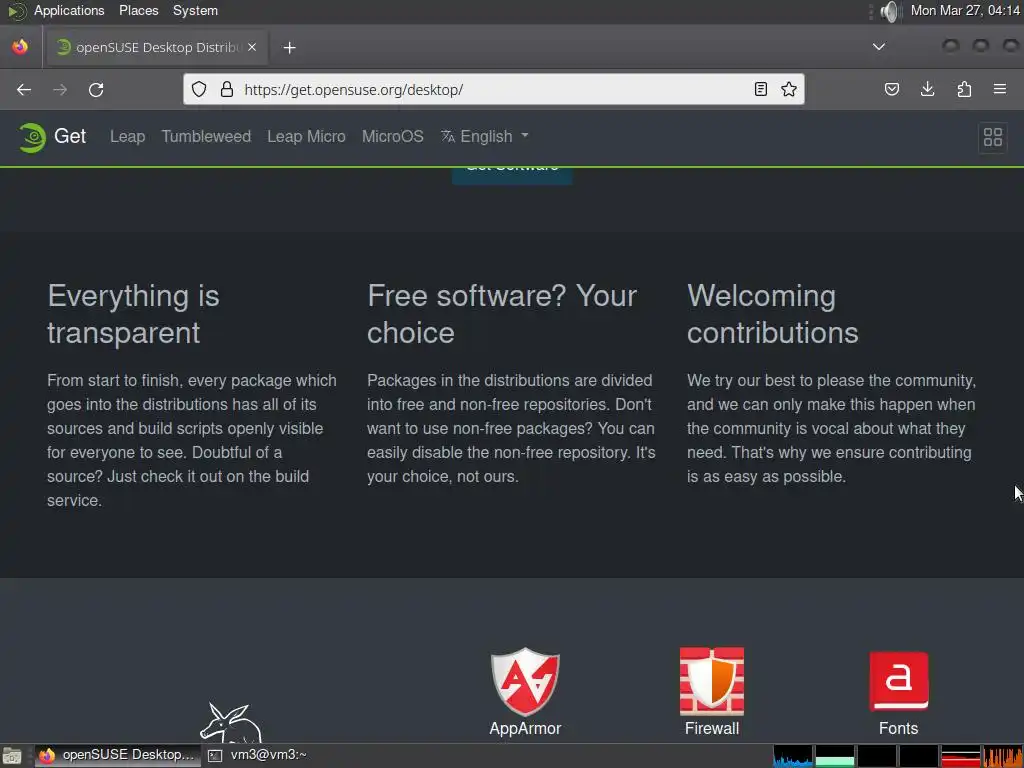1024x768 pixels.
Task: Click the URL address bar
Action: 496,89
